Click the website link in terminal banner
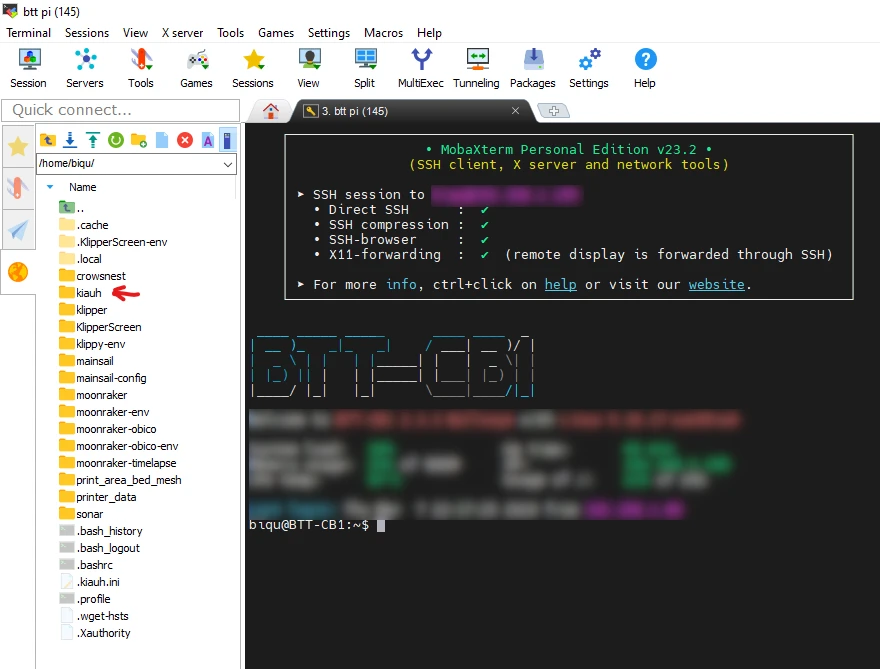The height and width of the screenshot is (669, 880). (x=716, y=284)
